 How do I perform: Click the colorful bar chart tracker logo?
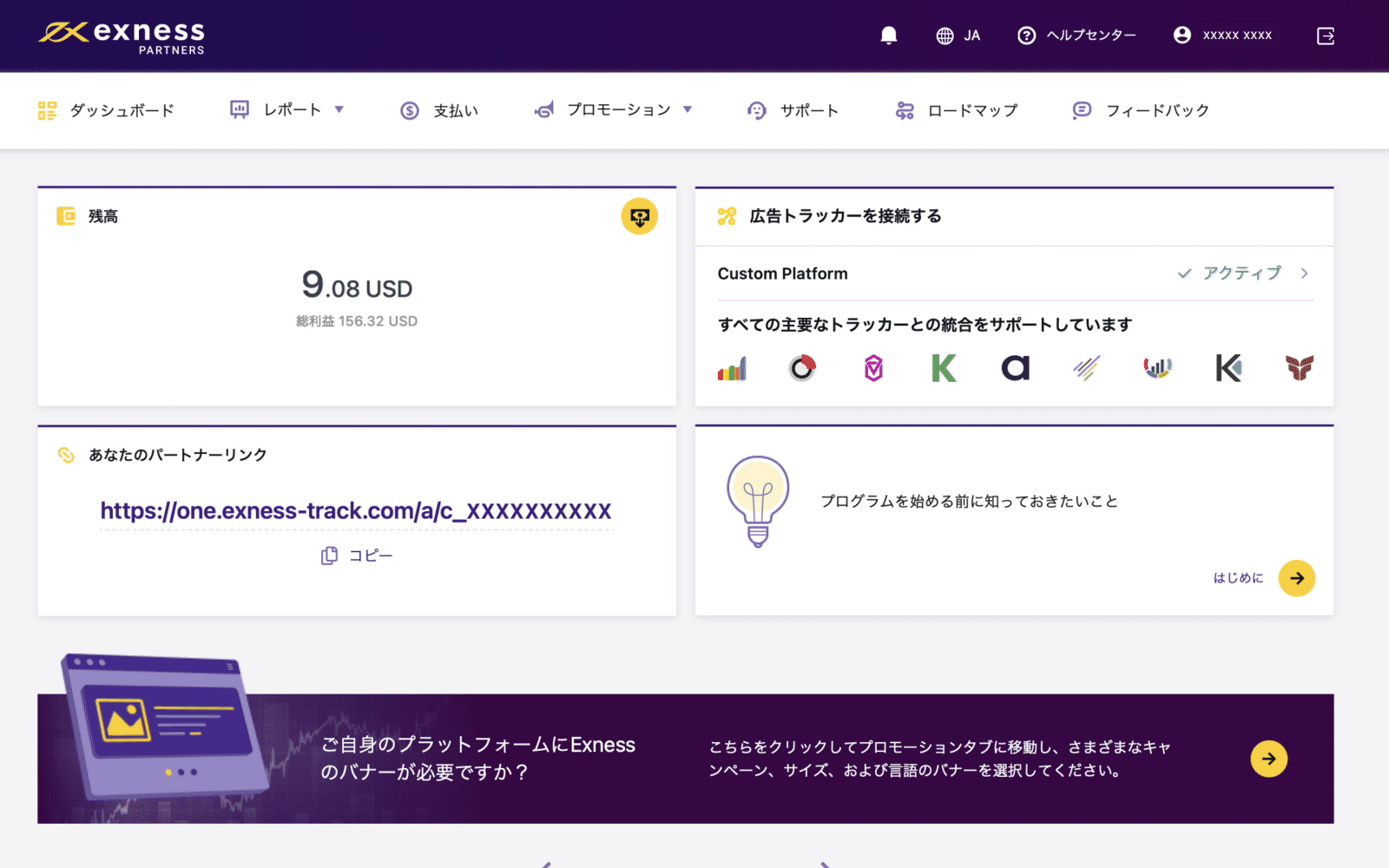[732, 369]
